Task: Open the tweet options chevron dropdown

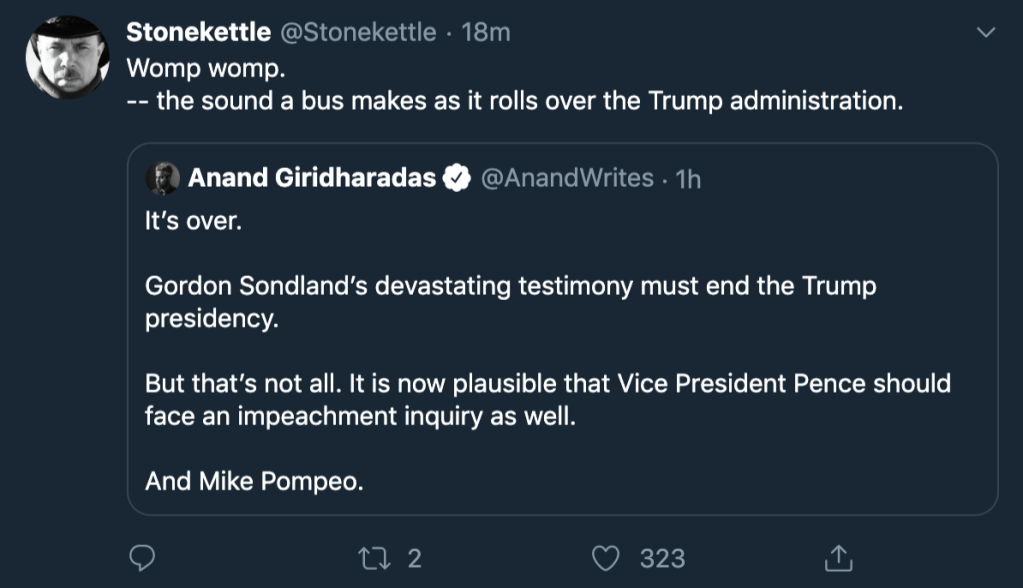Action: click(985, 33)
